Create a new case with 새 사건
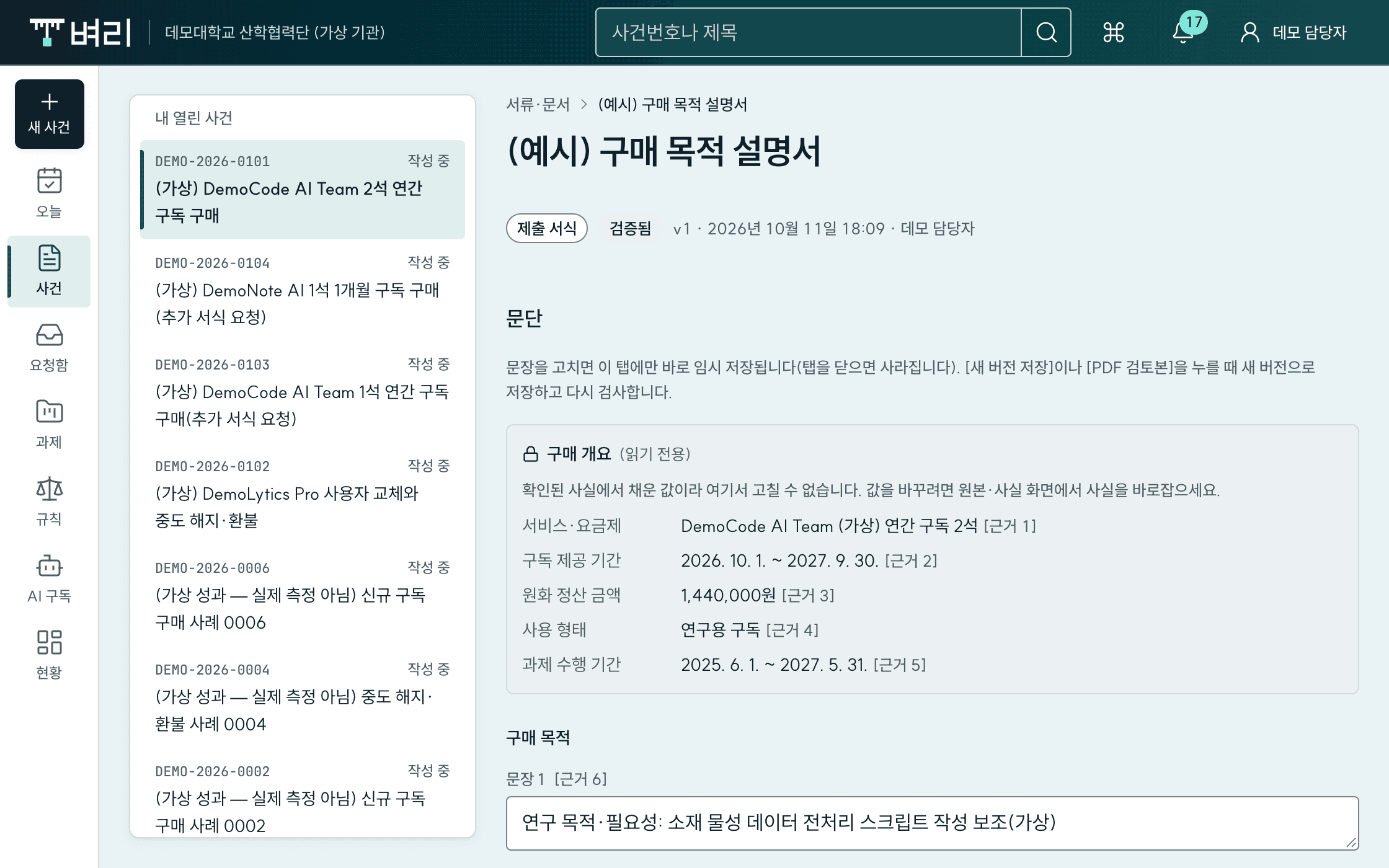The image size is (1389, 868). click(x=50, y=114)
